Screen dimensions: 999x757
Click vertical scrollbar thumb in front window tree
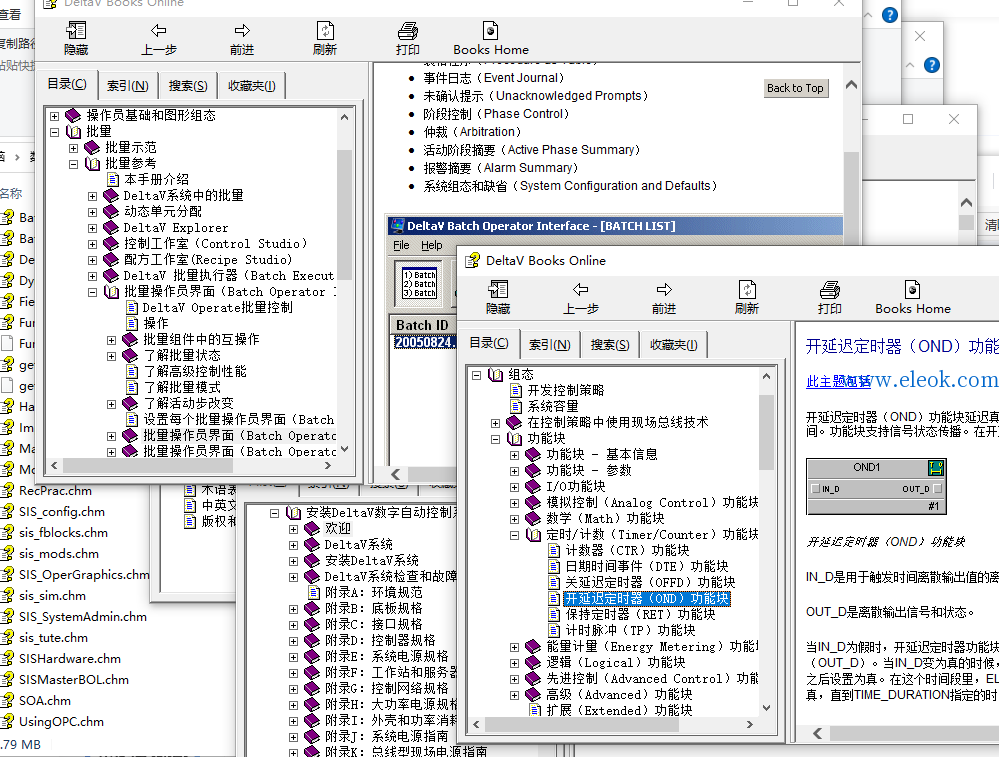[x=766, y=432]
